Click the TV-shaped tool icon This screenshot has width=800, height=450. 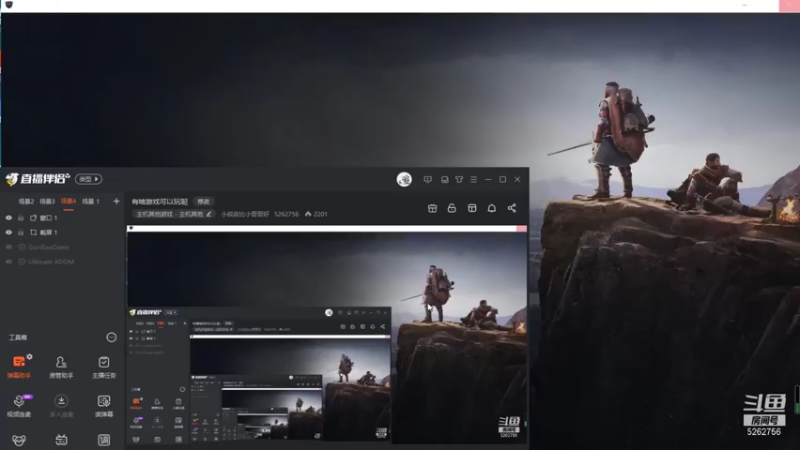pyautogui.click(x=61, y=440)
